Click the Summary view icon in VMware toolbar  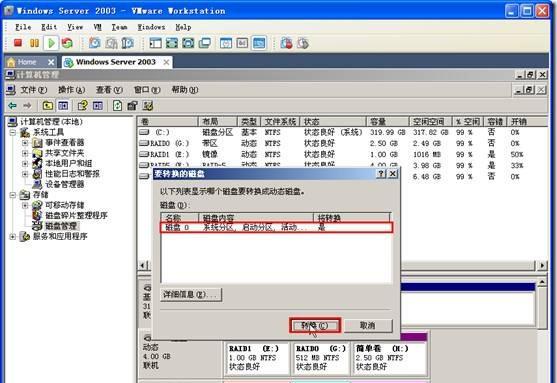click(x=226, y=43)
